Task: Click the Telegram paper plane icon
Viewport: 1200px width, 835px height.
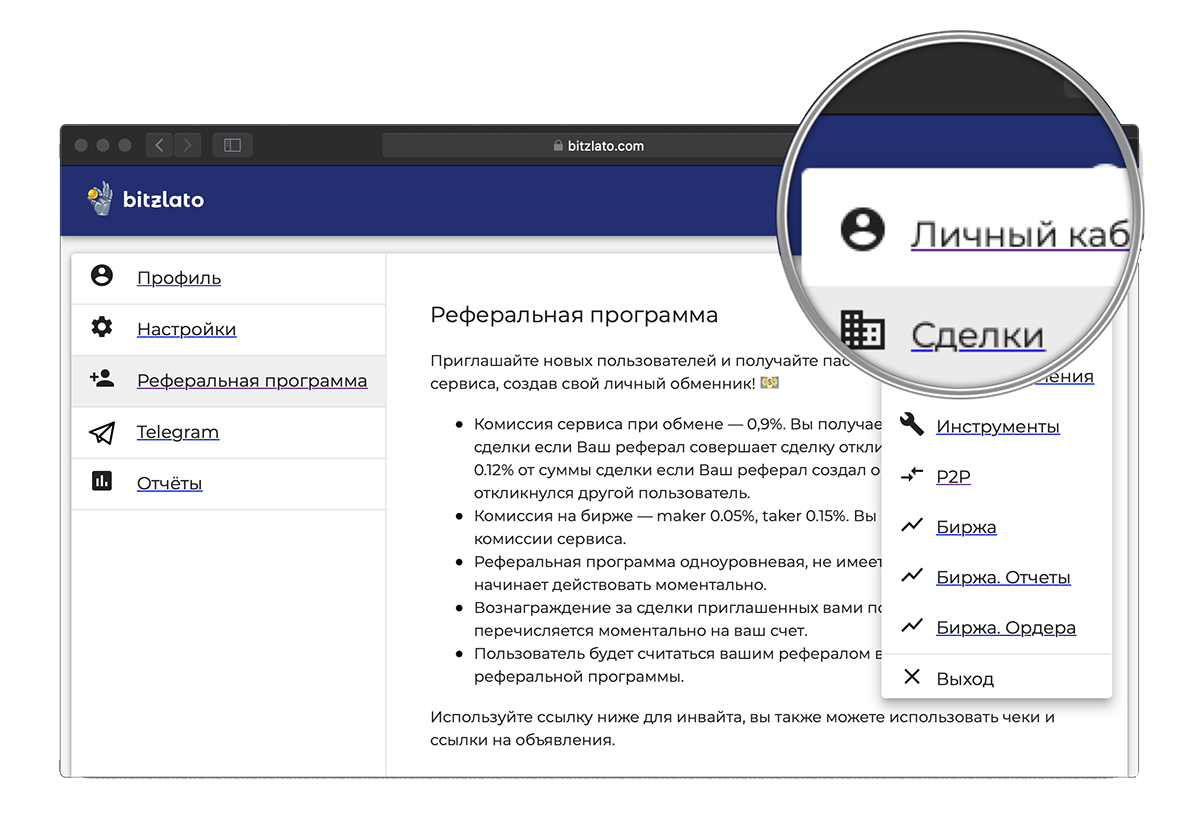Action: (x=102, y=432)
